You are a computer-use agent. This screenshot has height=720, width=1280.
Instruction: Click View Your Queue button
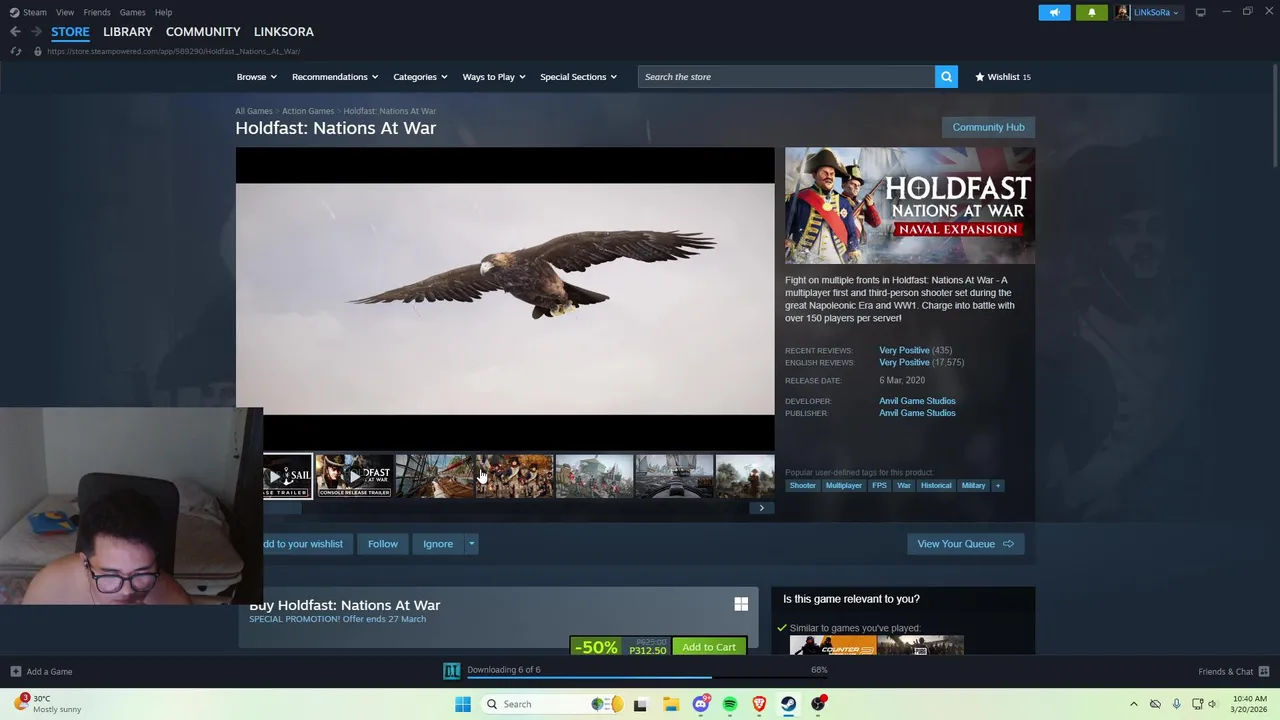pos(965,544)
